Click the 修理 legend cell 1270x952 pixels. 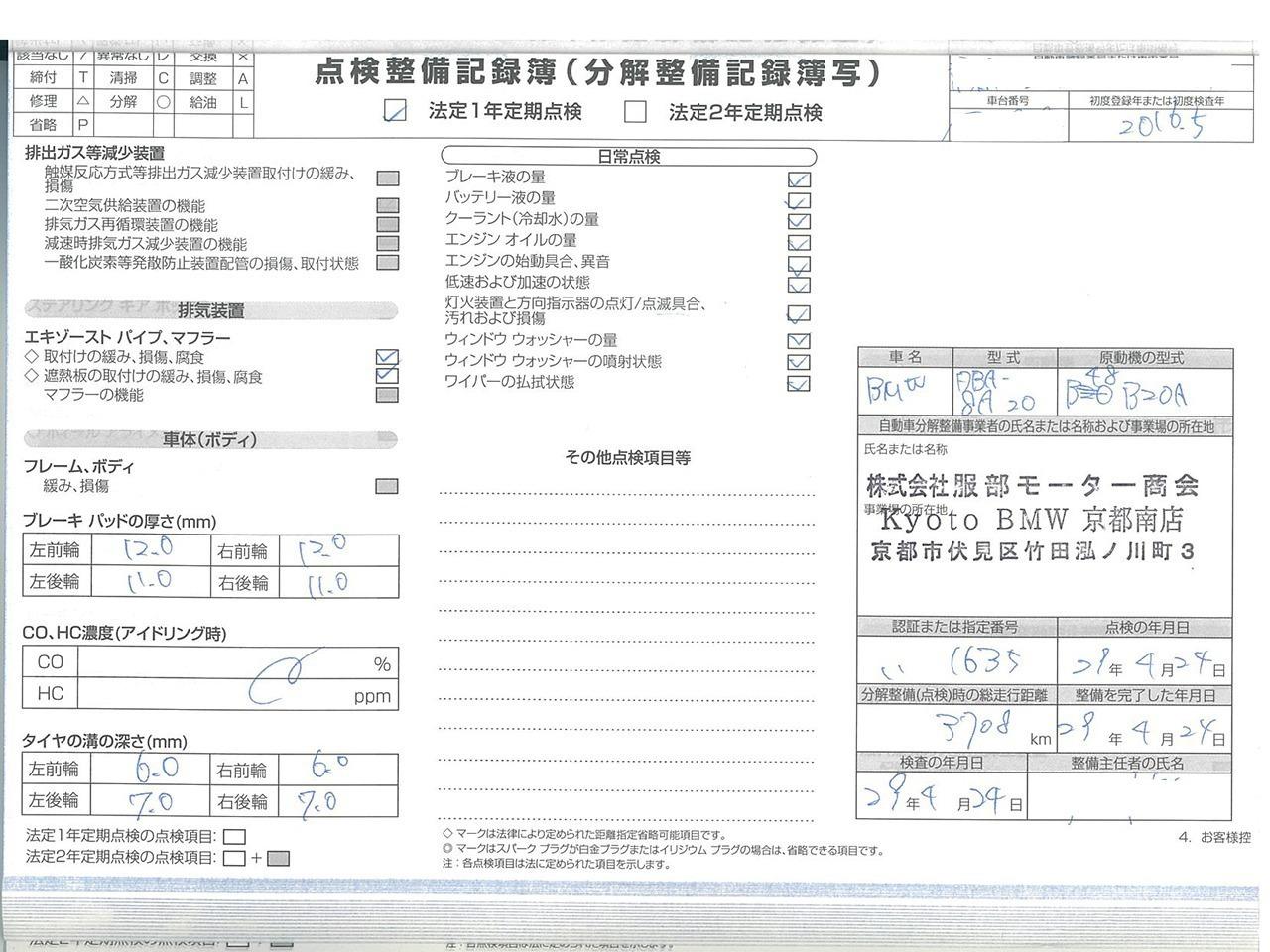43,101
